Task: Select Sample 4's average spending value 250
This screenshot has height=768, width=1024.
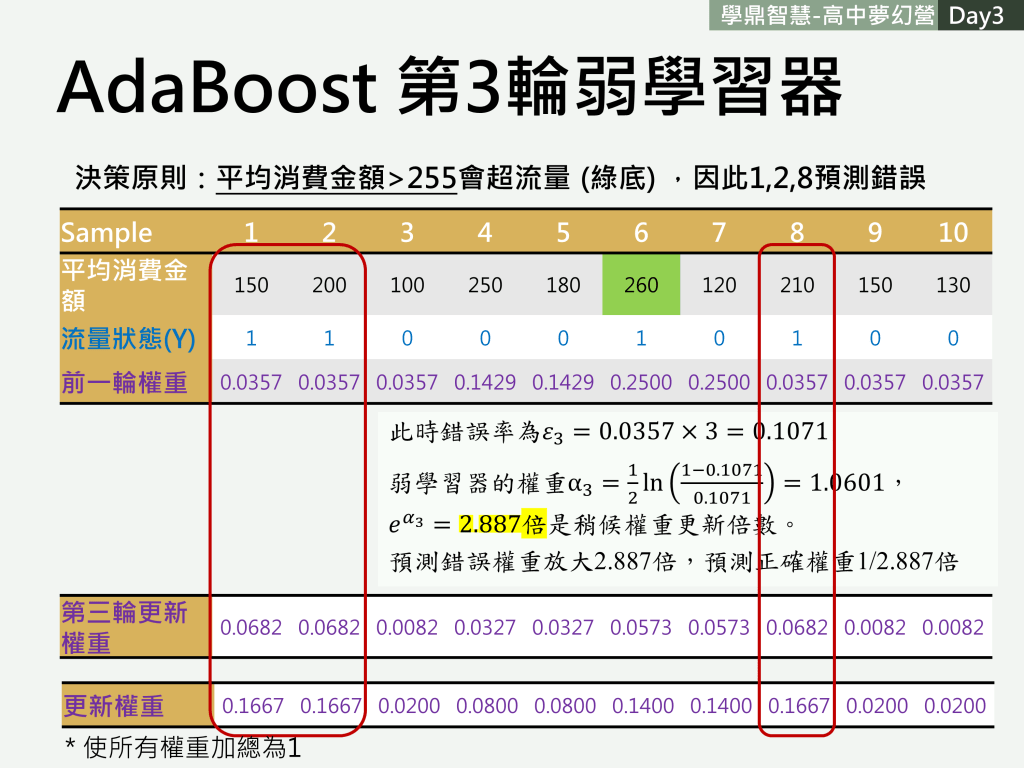Action: coord(485,285)
